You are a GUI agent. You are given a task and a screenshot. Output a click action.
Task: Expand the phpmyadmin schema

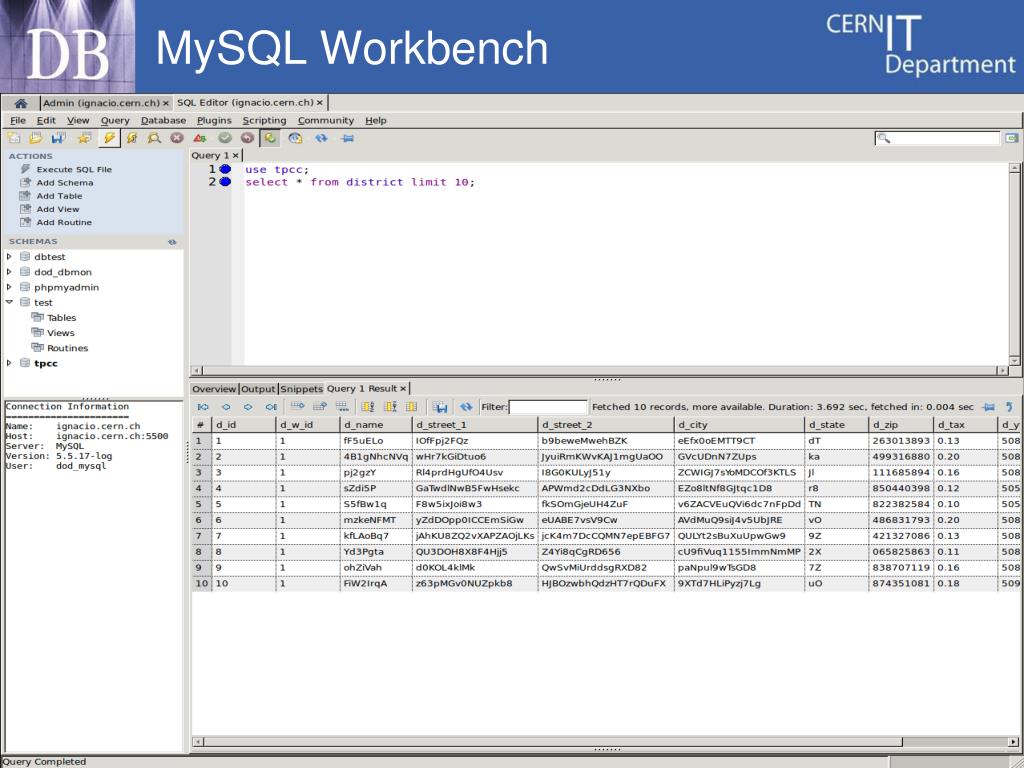pos(9,287)
